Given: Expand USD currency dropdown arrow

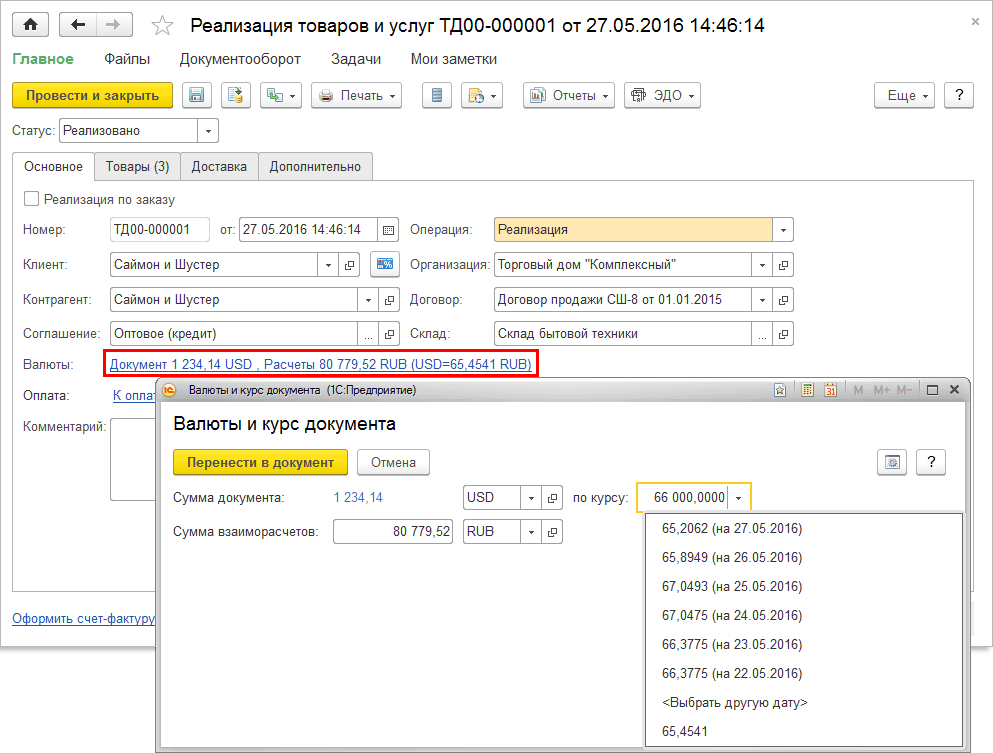Looking at the screenshot, I should pos(531,498).
